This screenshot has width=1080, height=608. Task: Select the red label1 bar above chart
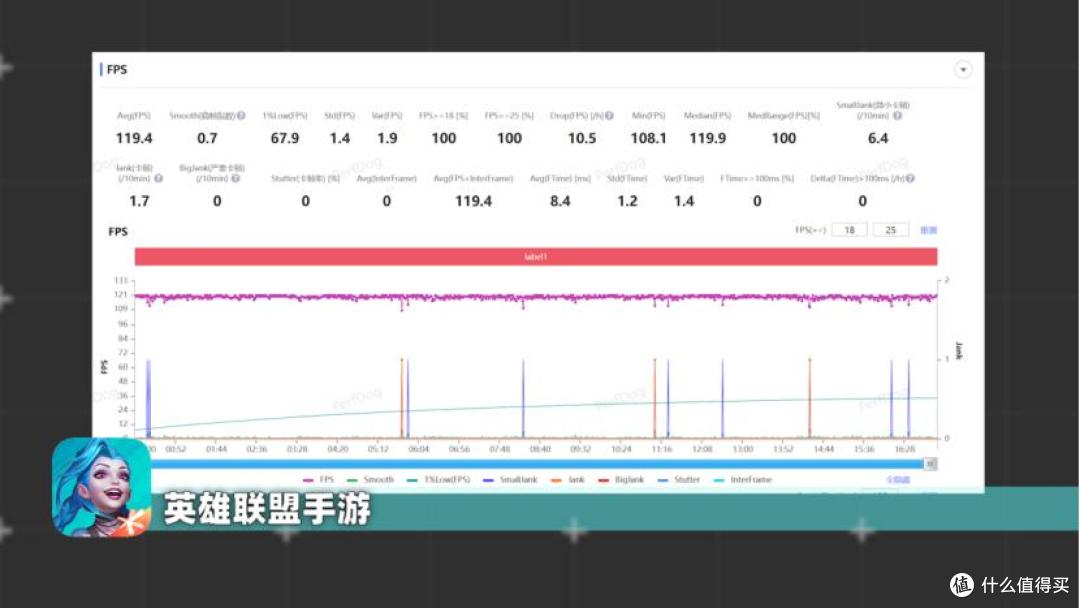tap(536, 257)
